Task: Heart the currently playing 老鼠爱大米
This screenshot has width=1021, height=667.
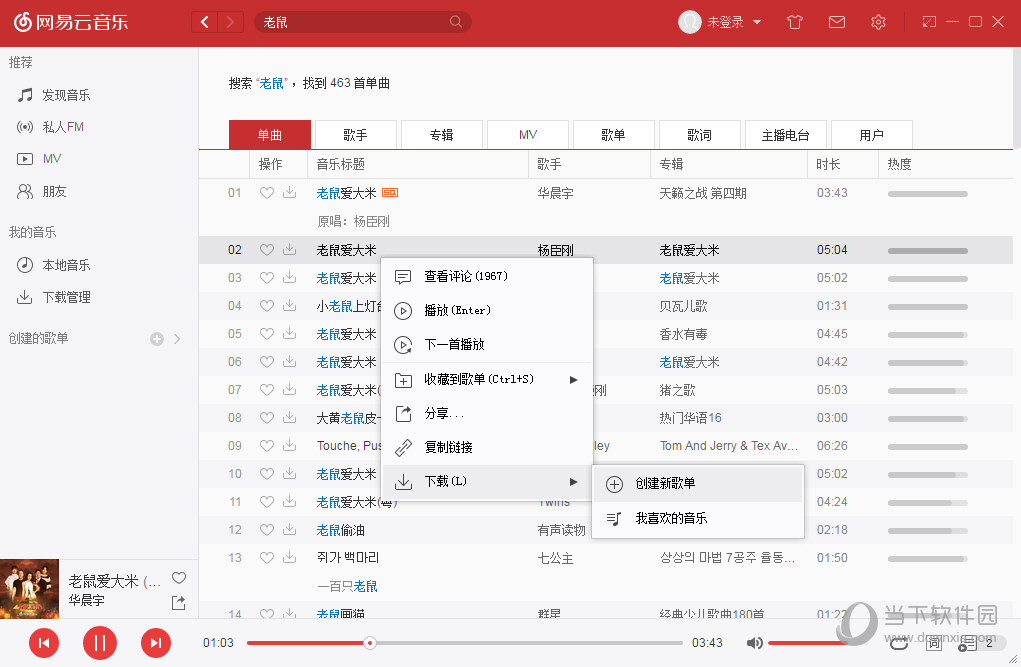Action: click(x=179, y=577)
